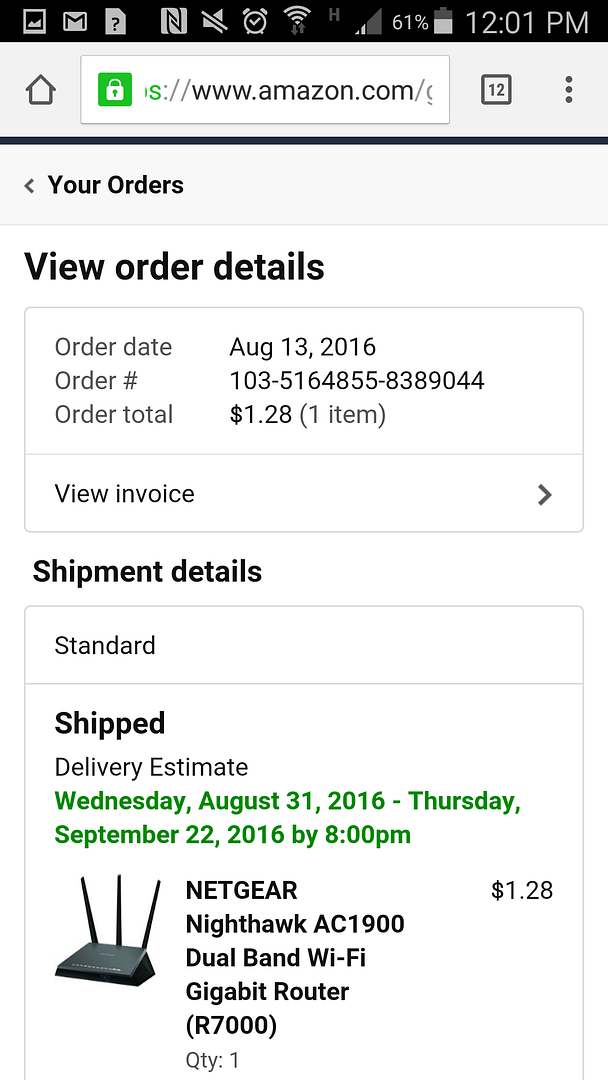The width and height of the screenshot is (608, 1080).
Task: Open the NETGEAR Nighthawk AC1900 product link
Action: 294,957
